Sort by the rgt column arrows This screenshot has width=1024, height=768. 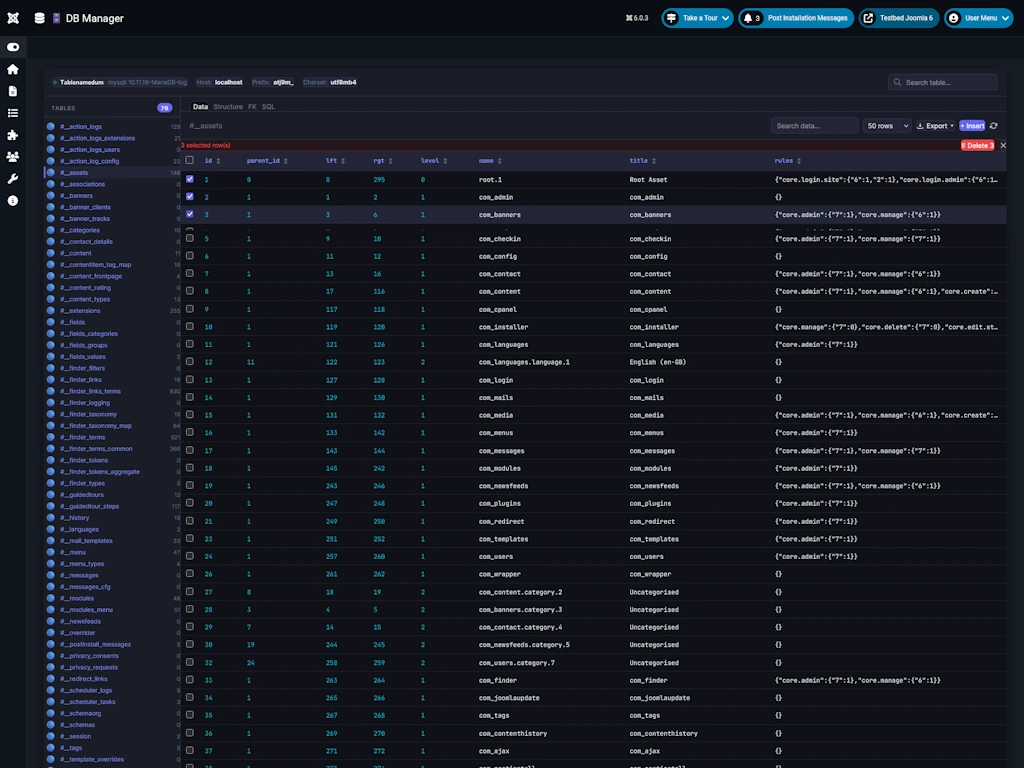[x=391, y=161]
